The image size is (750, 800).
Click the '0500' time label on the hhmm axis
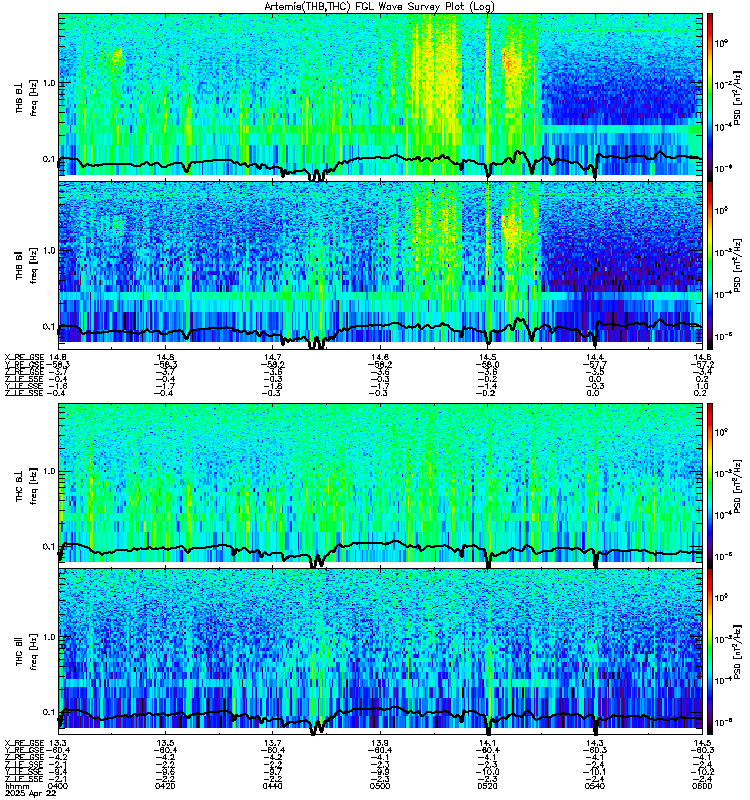pos(380,786)
